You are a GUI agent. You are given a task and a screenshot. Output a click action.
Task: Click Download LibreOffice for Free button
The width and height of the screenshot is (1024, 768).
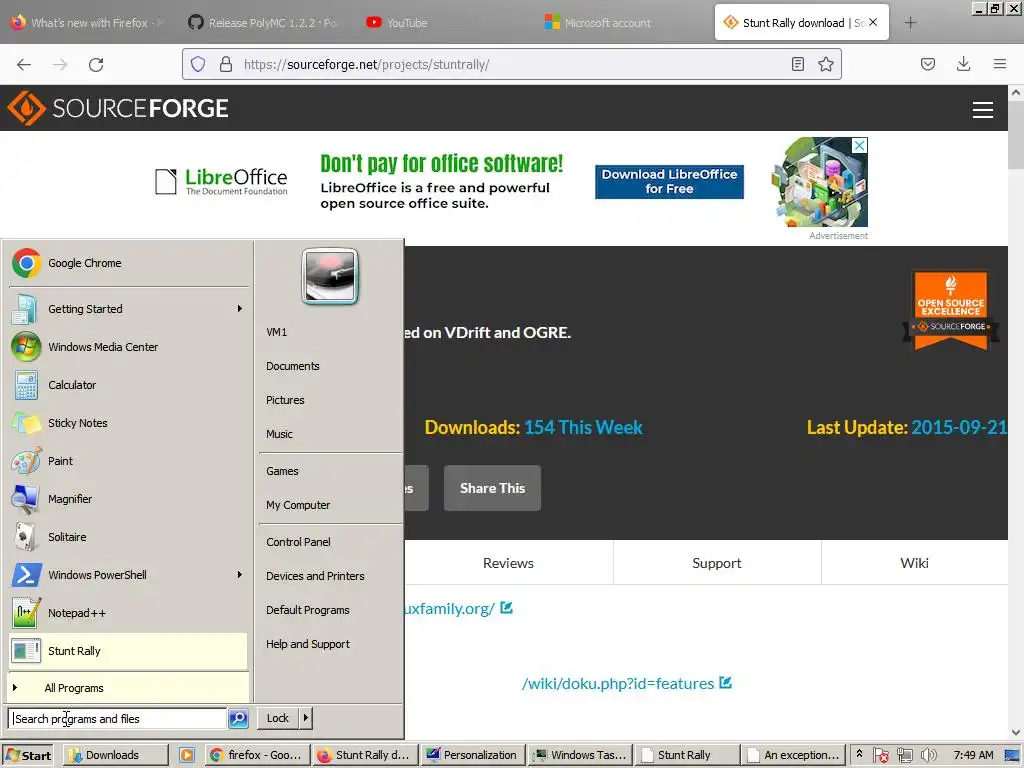[x=669, y=182]
